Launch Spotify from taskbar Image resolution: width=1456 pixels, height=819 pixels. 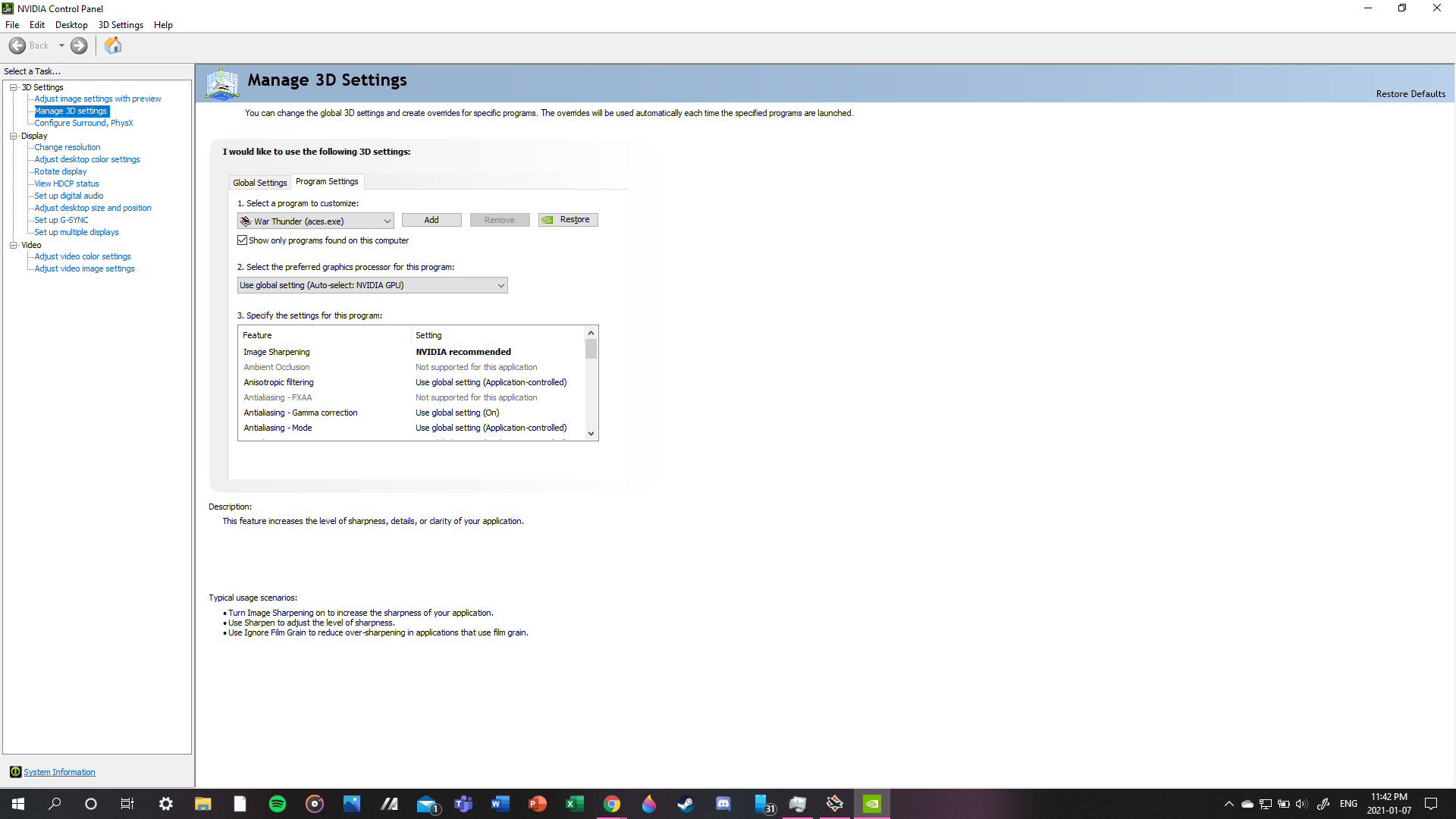click(278, 804)
